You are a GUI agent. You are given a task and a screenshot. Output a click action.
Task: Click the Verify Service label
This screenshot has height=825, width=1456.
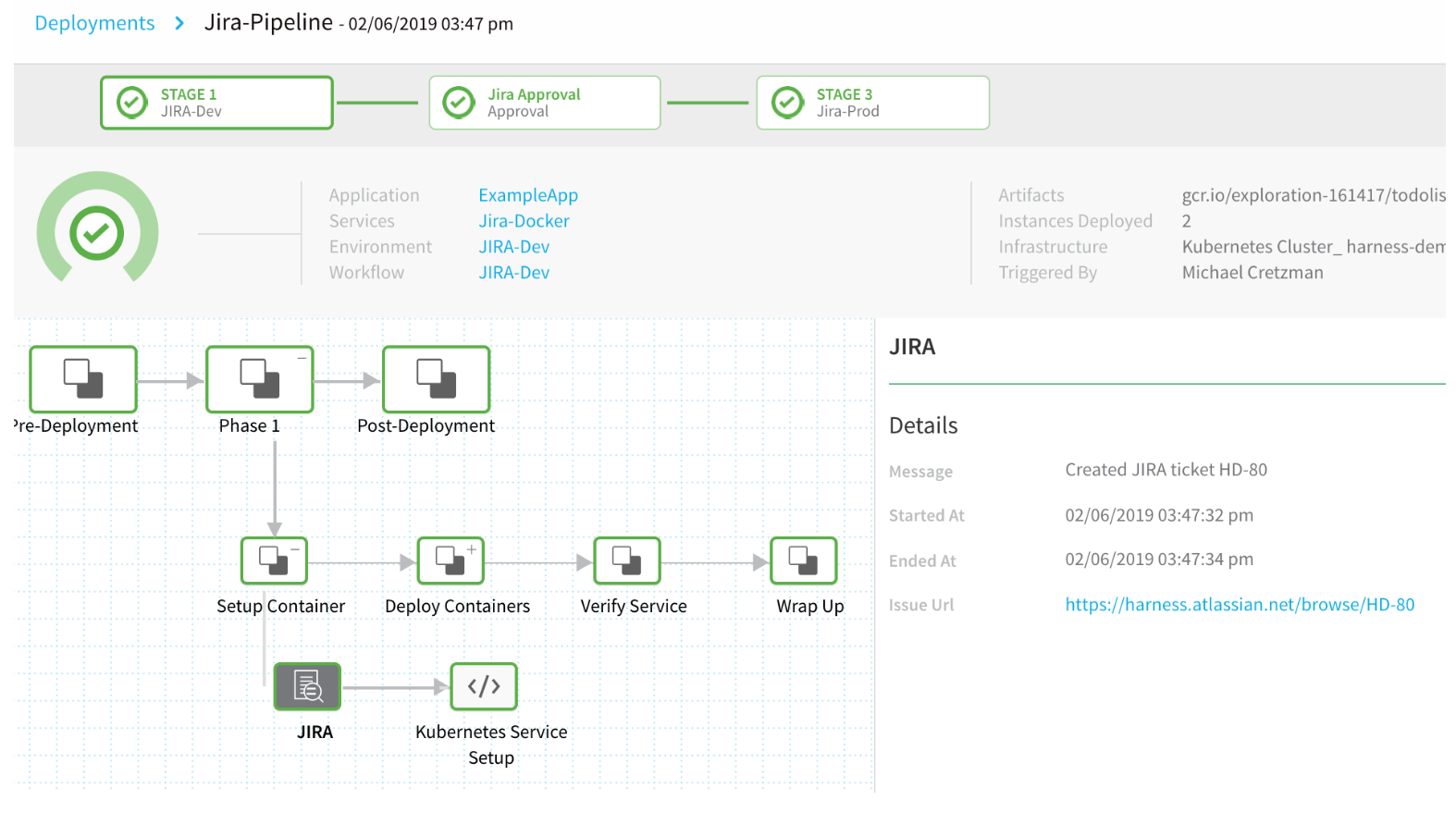634,606
